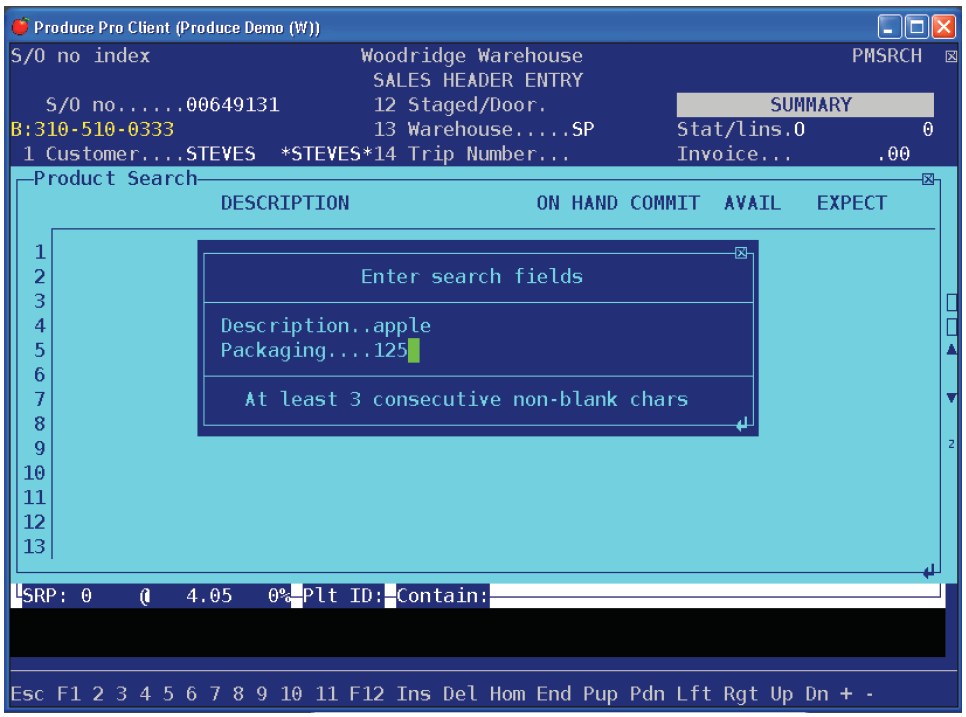Close the Enter search fields dialog
Screen dimensions: 966x717
[x=741, y=253]
